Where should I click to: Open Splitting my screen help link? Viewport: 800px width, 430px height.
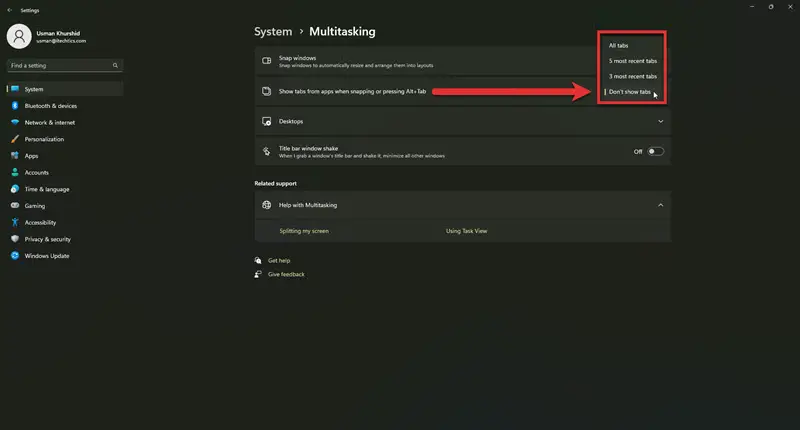coord(304,231)
